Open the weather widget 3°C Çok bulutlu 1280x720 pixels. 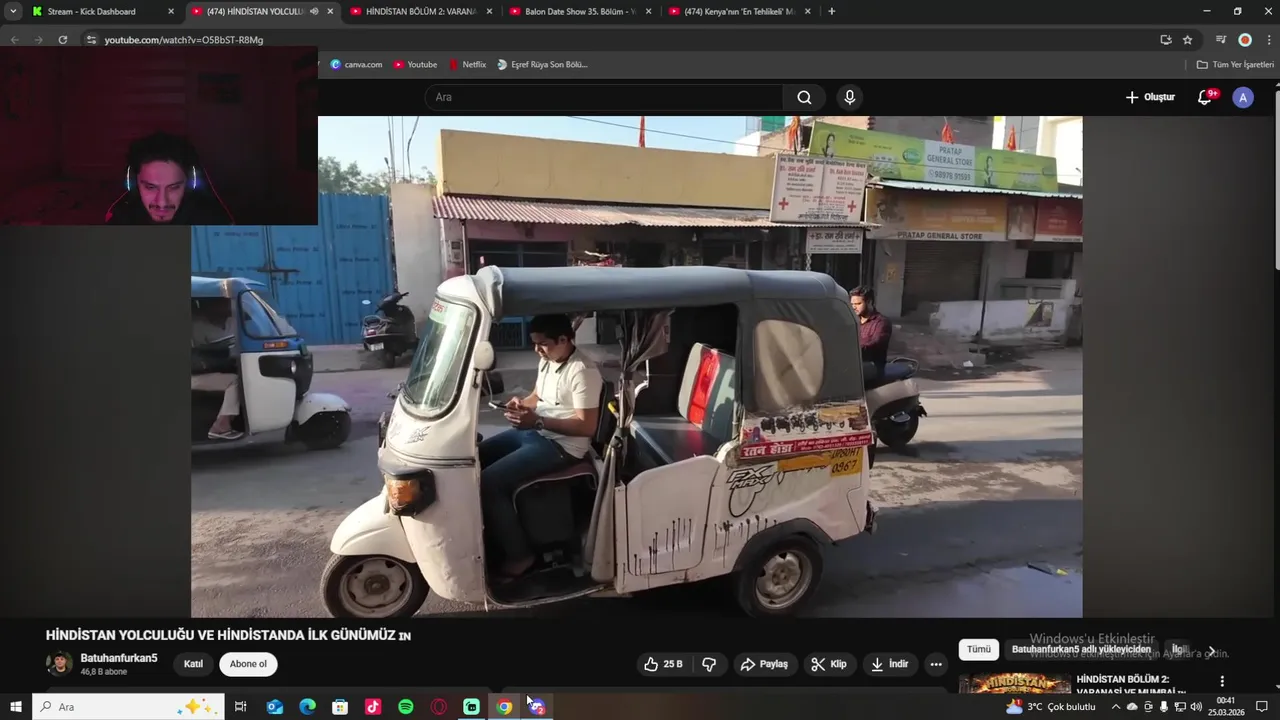pos(1051,707)
